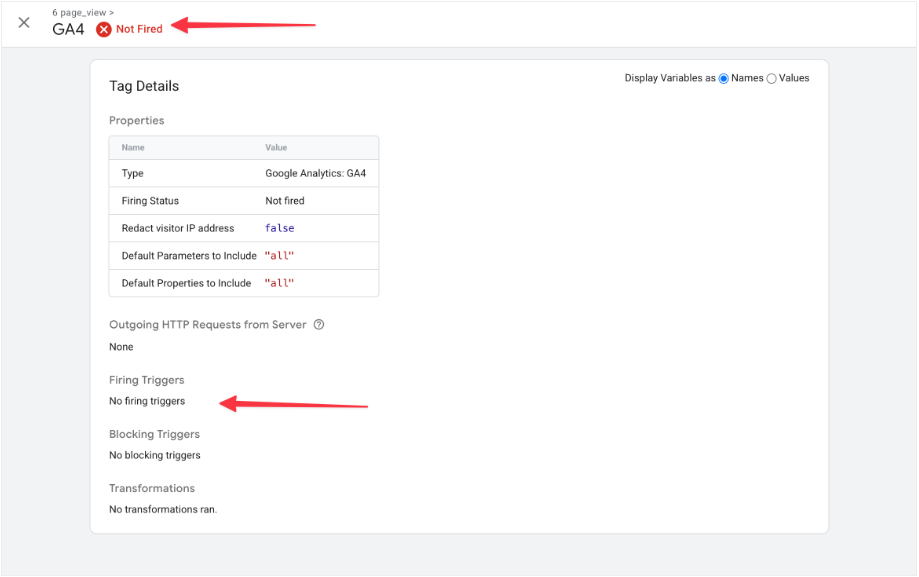The image size is (919, 577).
Task: Click the No blocking triggers text
Action: (154, 456)
